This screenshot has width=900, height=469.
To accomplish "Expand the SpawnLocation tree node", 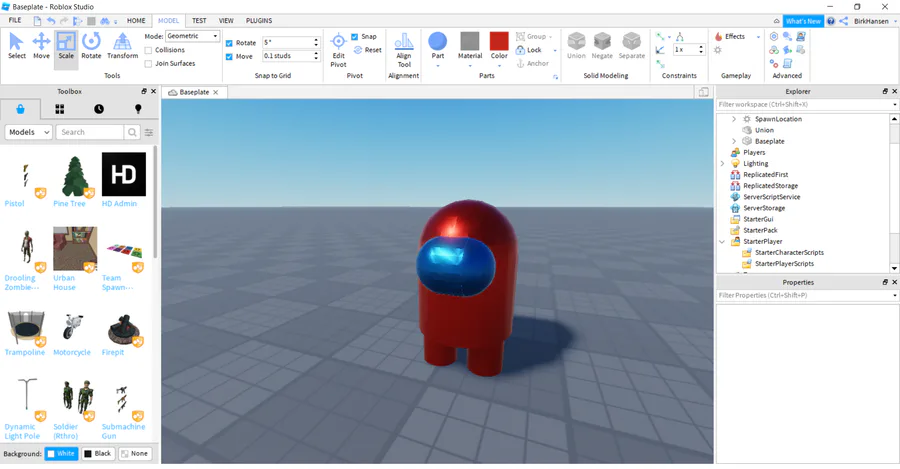I will 734,119.
